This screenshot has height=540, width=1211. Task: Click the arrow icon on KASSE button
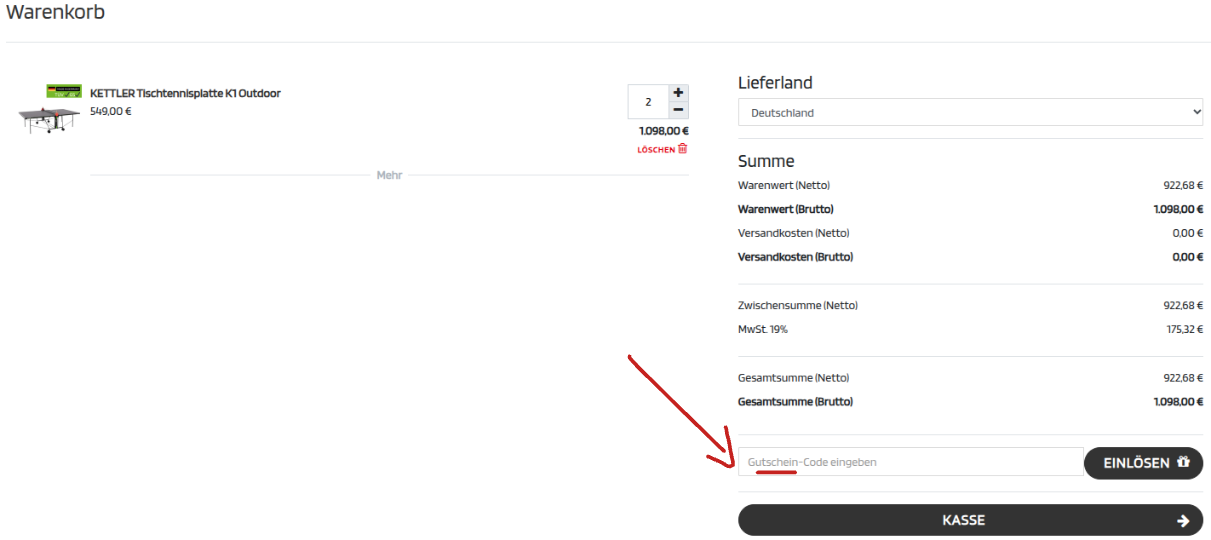click(x=1183, y=520)
